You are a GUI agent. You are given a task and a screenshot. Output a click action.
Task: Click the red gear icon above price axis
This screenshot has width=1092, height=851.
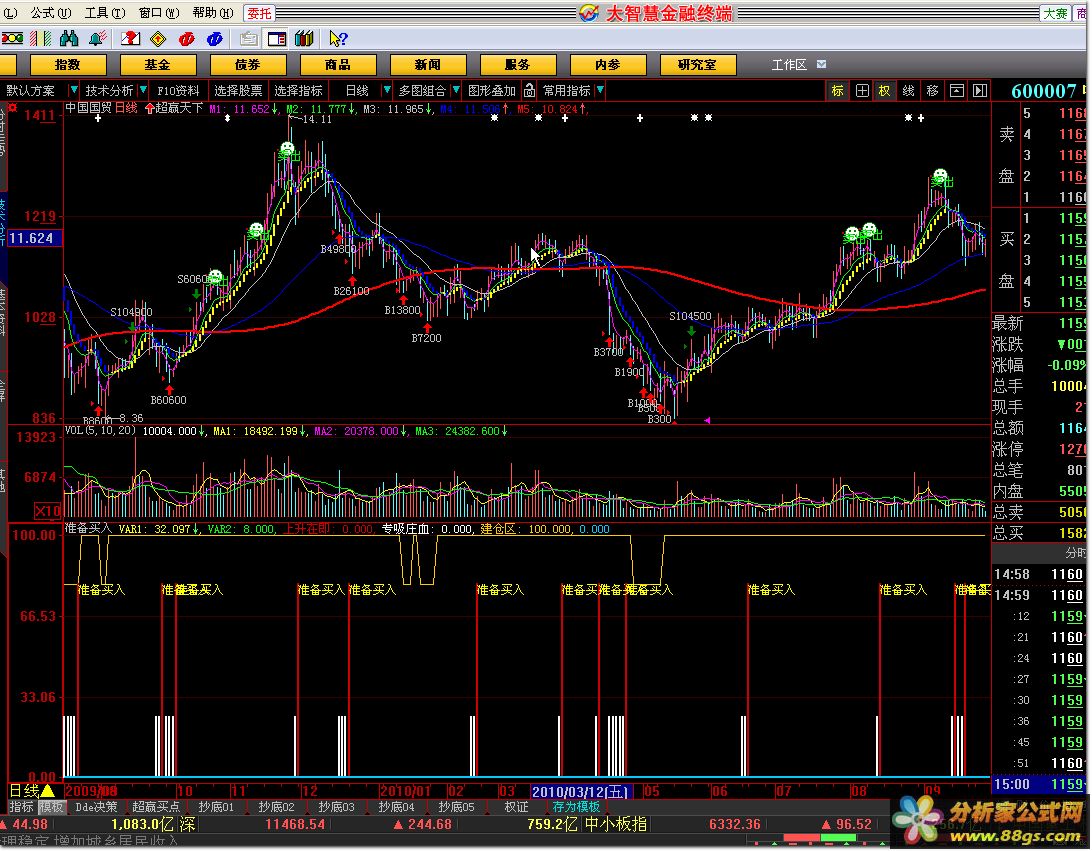(x=12, y=108)
